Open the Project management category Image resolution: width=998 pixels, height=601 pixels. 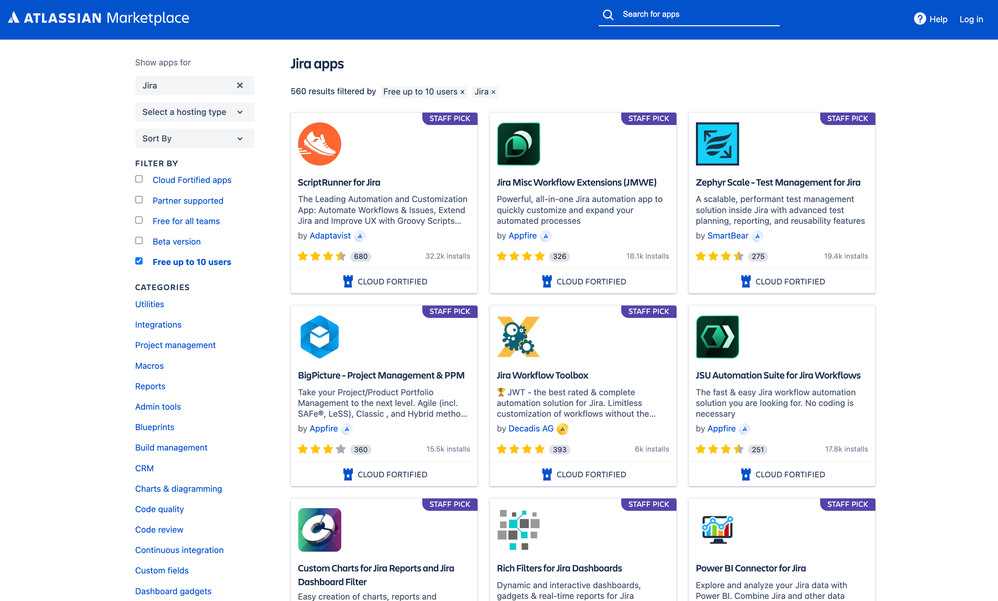point(175,345)
